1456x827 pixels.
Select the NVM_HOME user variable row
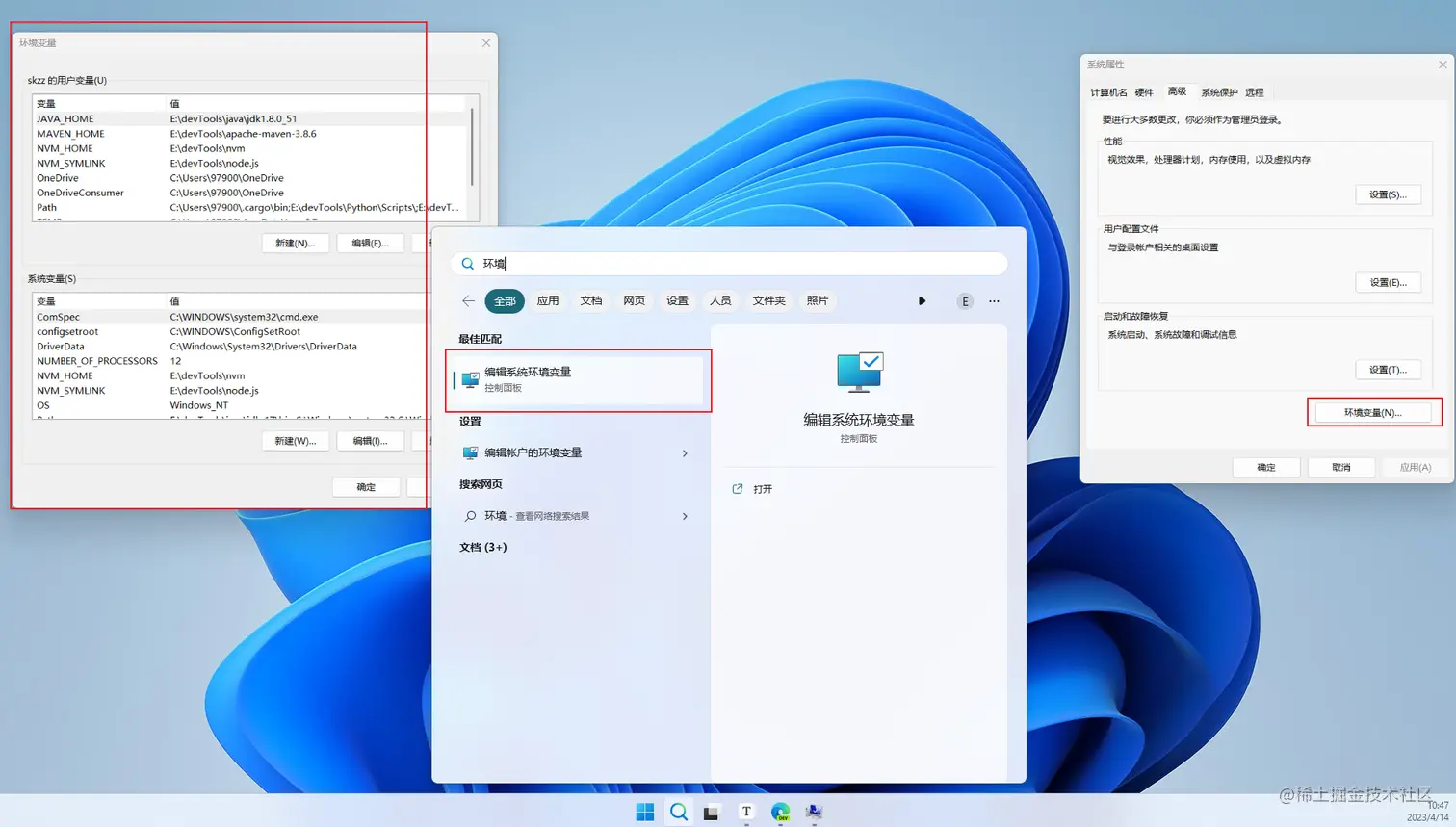click(x=250, y=148)
